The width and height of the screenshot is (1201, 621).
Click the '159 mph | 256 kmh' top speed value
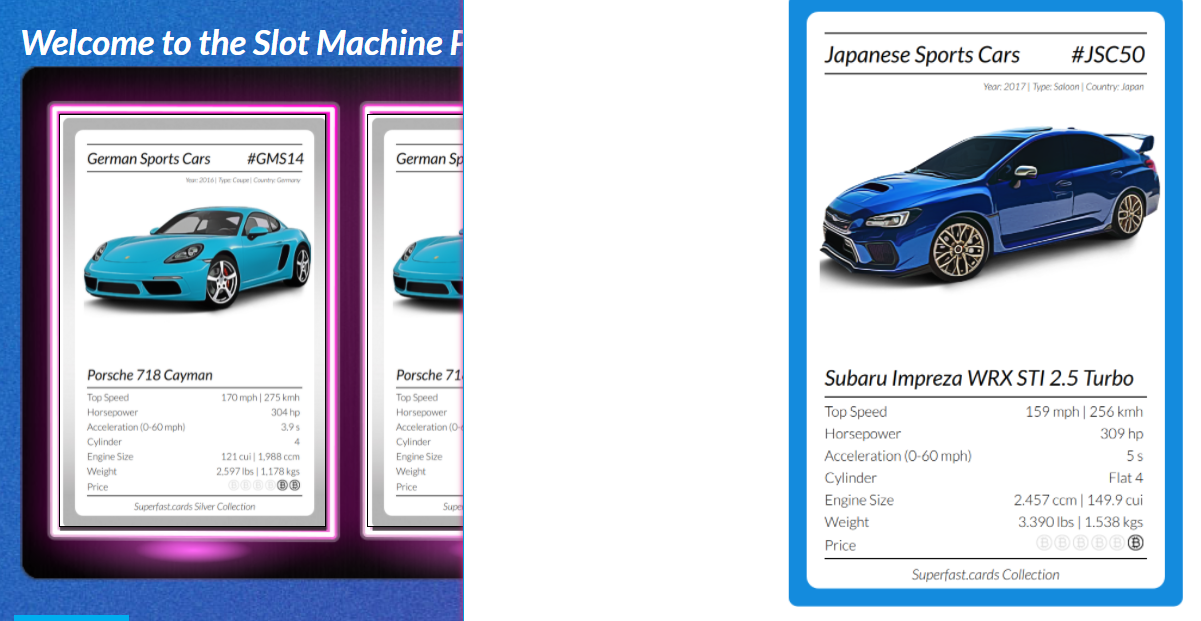pyautogui.click(x=1084, y=411)
